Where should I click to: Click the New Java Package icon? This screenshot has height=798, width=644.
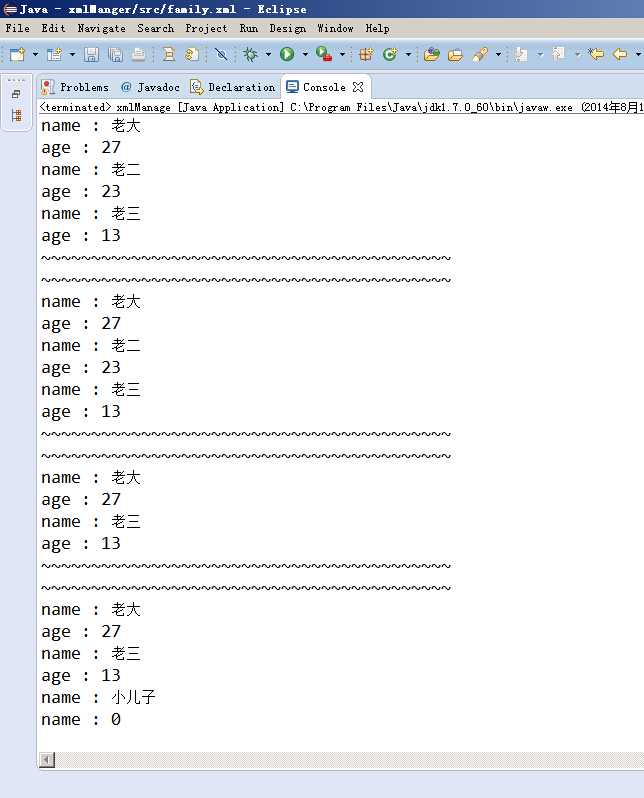tap(366, 54)
